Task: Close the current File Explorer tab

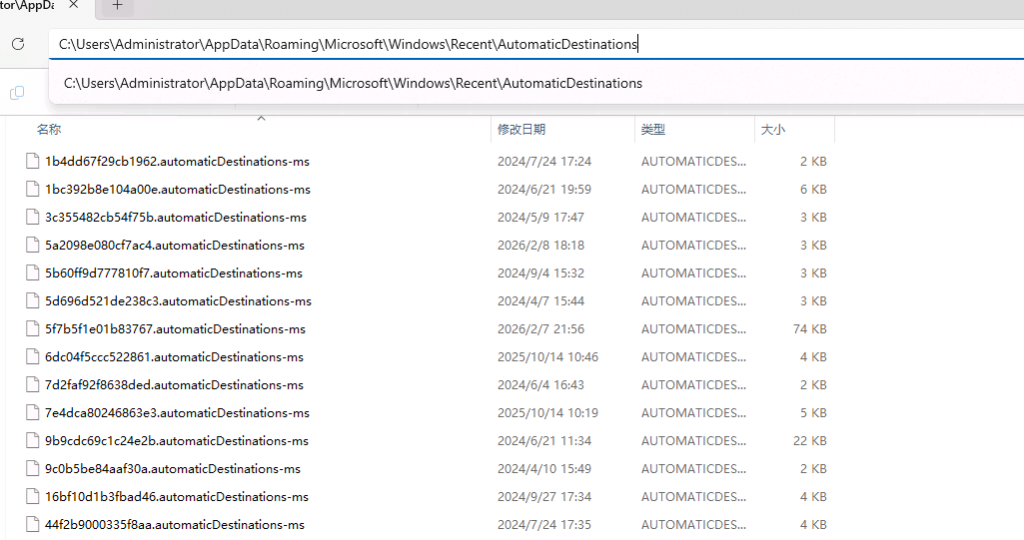Action: click(x=73, y=5)
